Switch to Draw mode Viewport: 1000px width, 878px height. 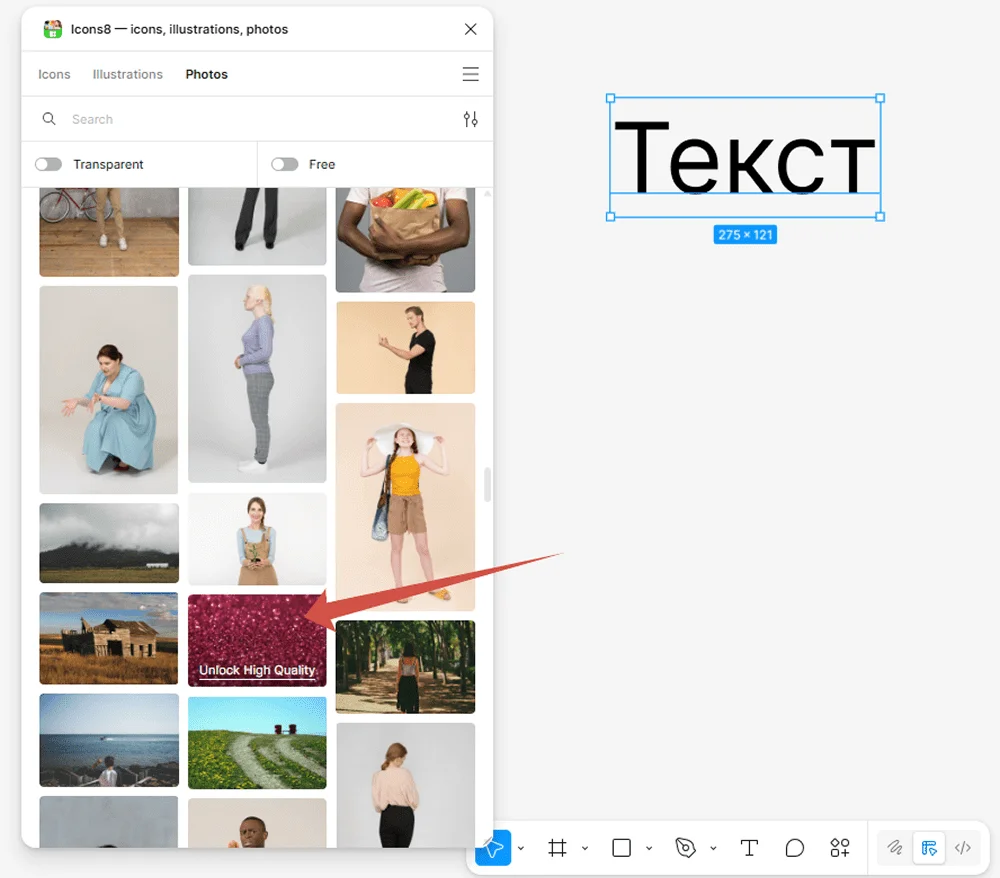point(895,848)
